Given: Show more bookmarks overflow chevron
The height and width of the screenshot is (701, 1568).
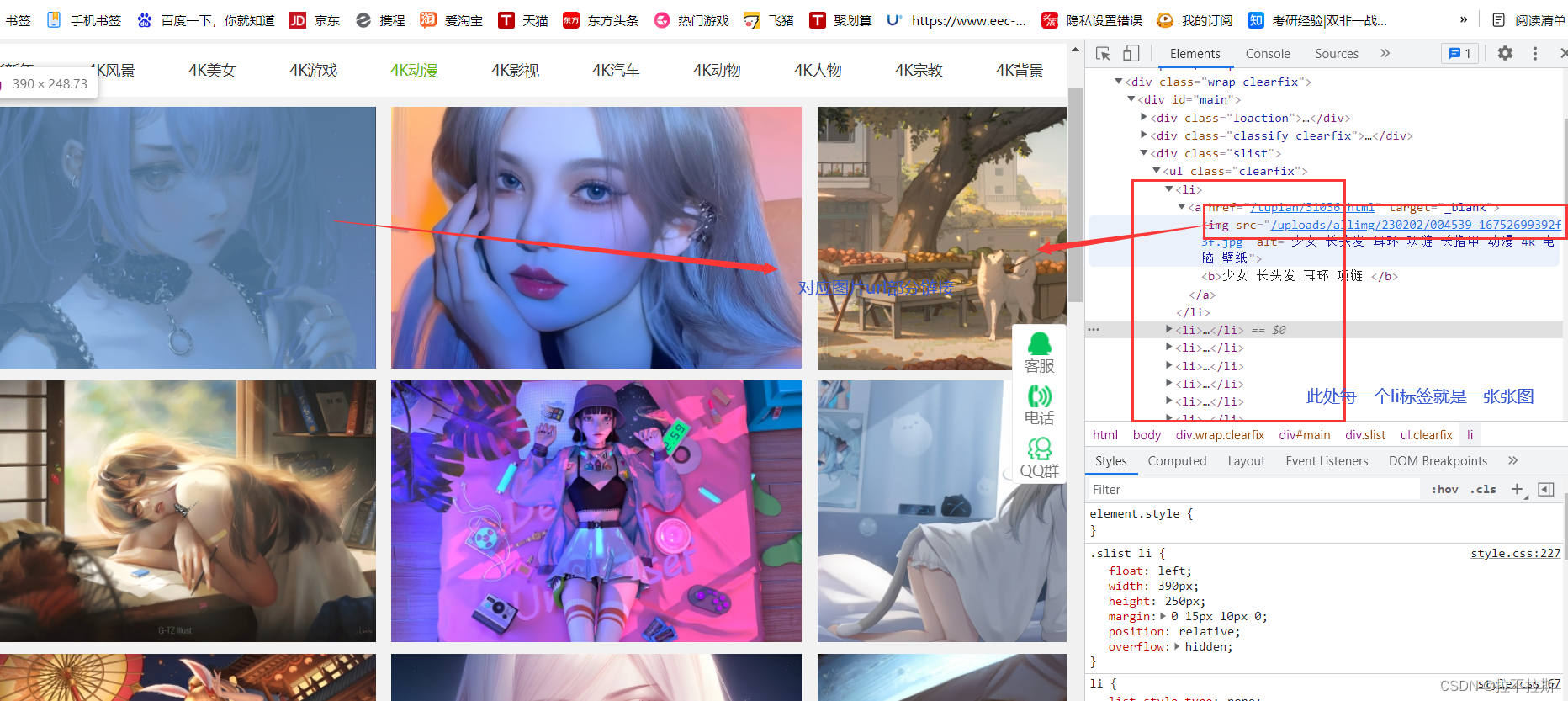Looking at the screenshot, I should (x=1464, y=20).
